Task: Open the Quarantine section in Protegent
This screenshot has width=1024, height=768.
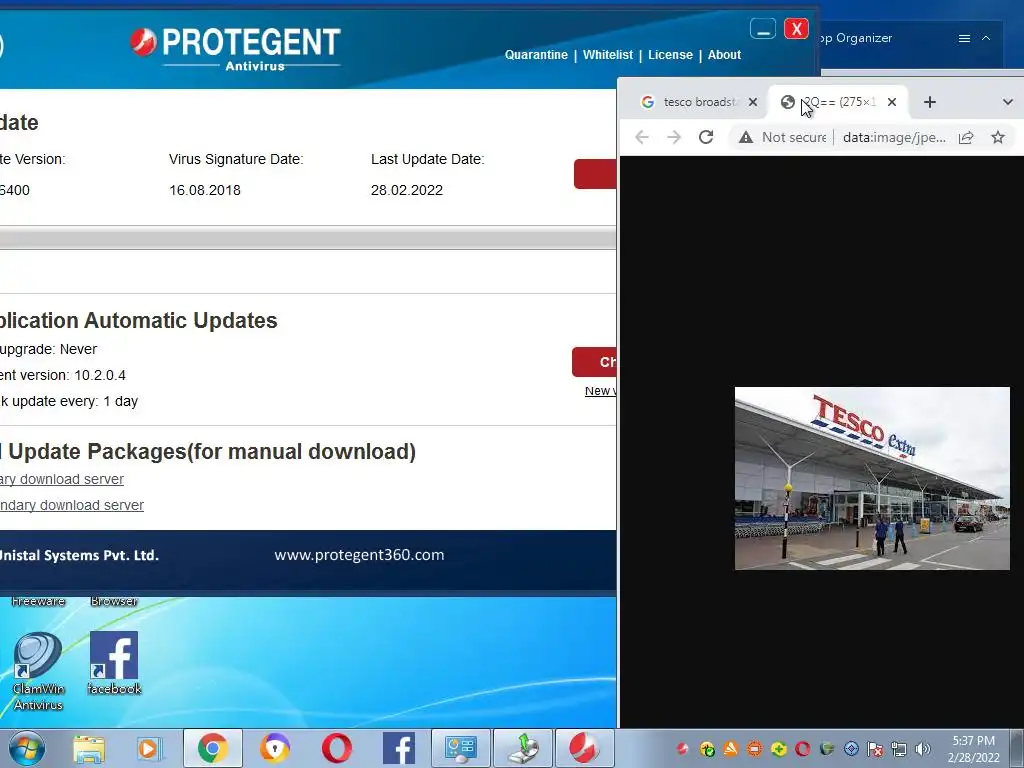Action: 536,55
